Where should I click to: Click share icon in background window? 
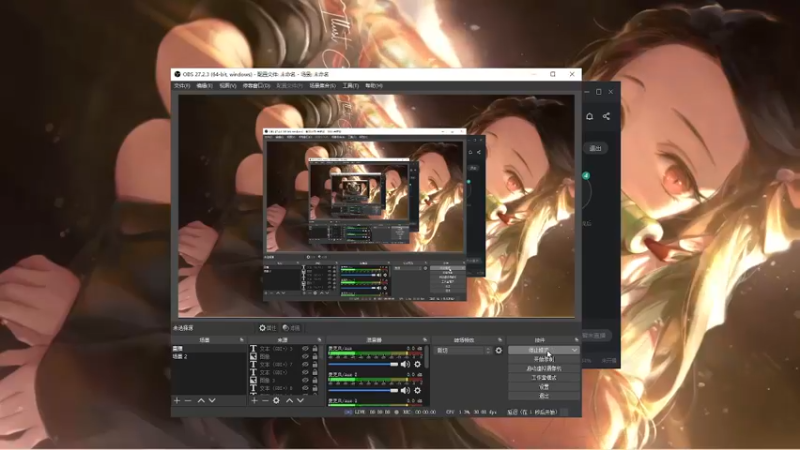[x=606, y=116]
